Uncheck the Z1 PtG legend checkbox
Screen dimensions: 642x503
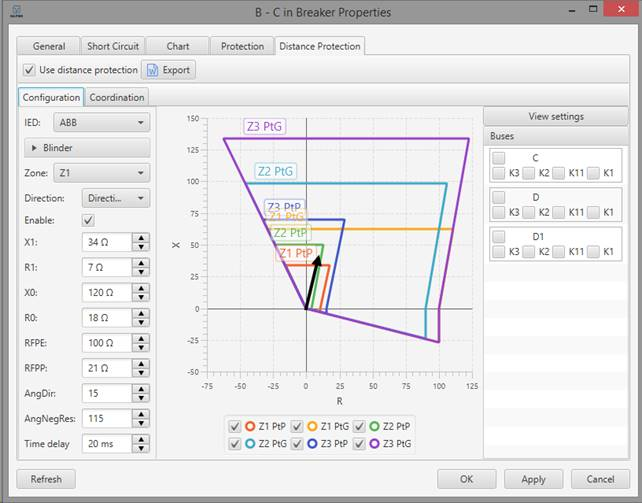coord(297,426)
